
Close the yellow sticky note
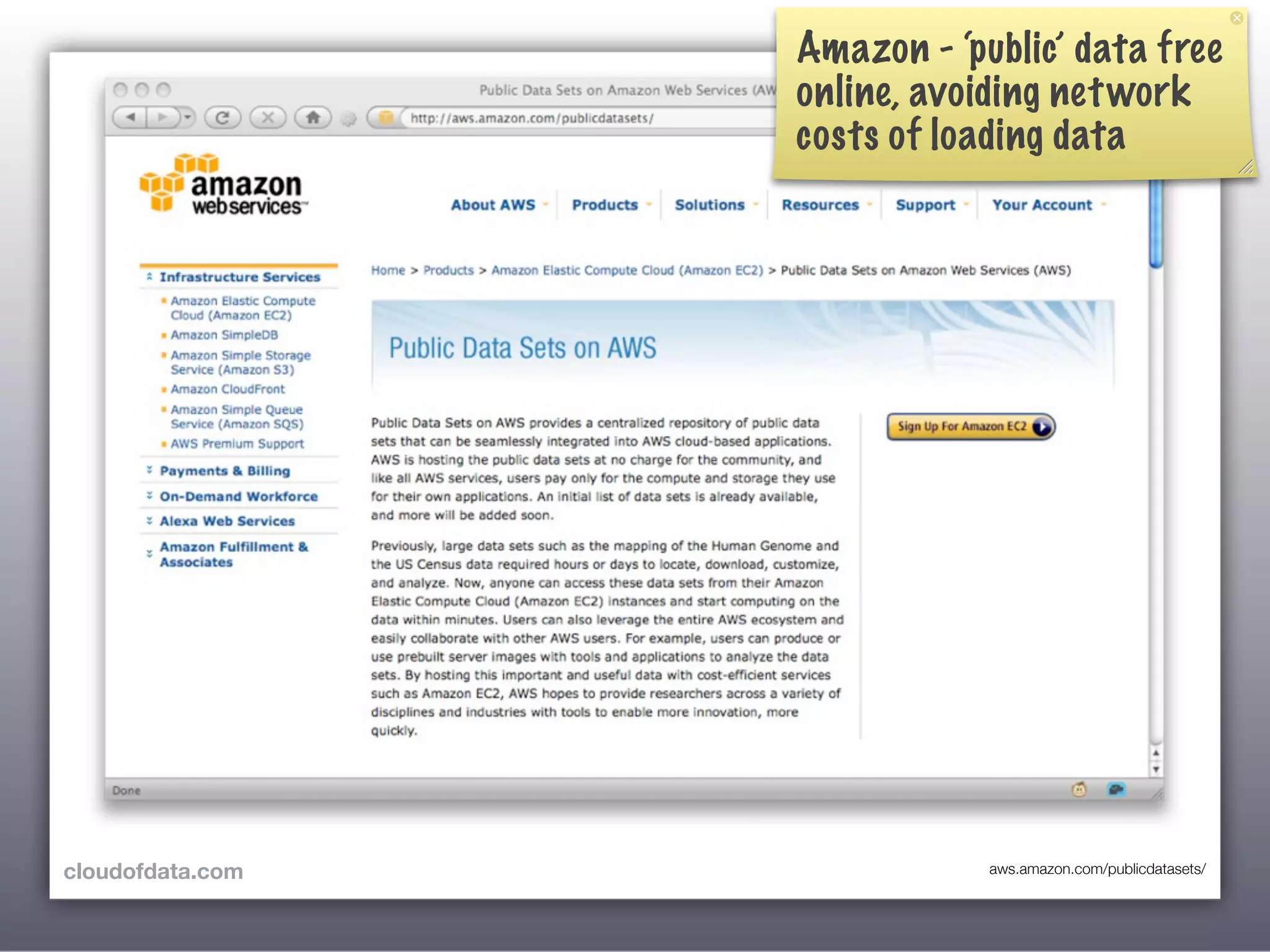(1237, 18)
